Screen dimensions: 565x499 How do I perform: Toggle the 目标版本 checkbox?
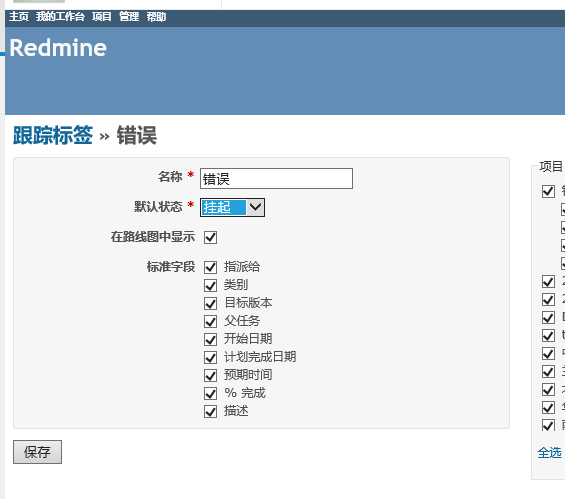point(210,303)
